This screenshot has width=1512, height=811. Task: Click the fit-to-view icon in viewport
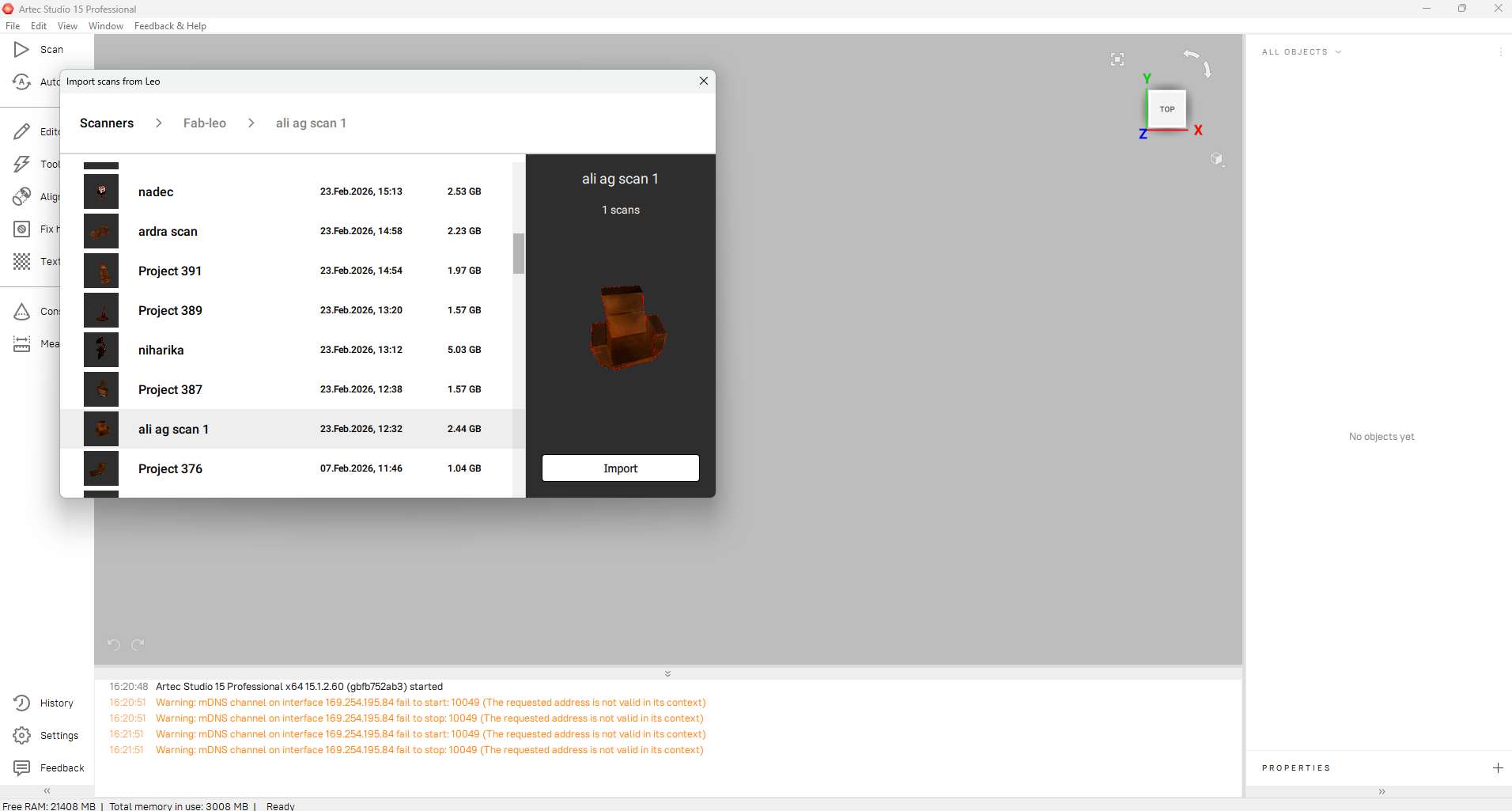click(x=1117, y=59)
